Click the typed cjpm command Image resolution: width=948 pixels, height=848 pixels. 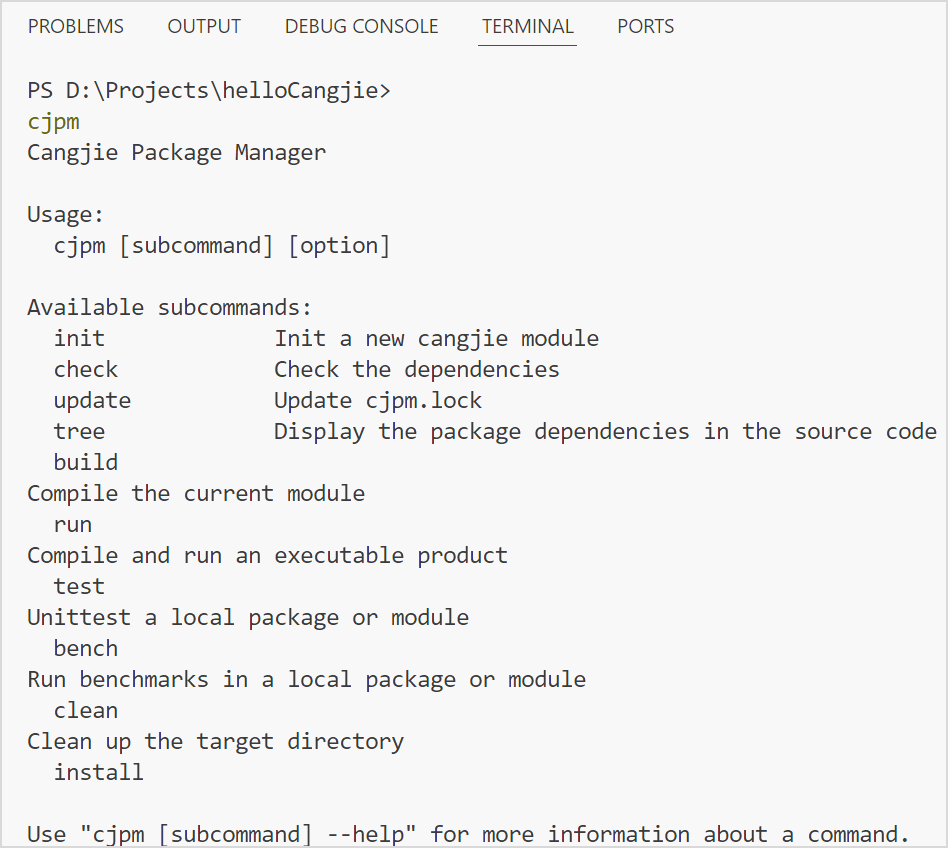pos(53,122)
